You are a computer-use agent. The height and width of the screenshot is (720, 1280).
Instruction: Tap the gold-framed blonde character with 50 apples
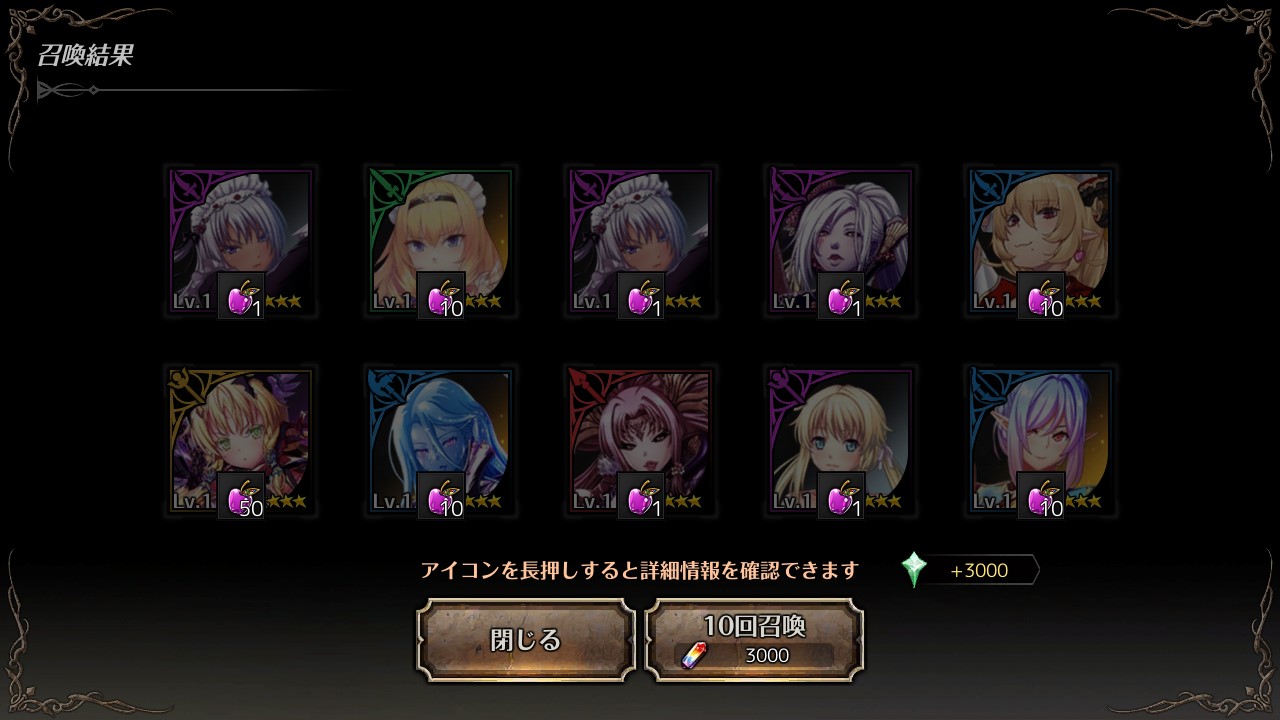pos(240,441)
